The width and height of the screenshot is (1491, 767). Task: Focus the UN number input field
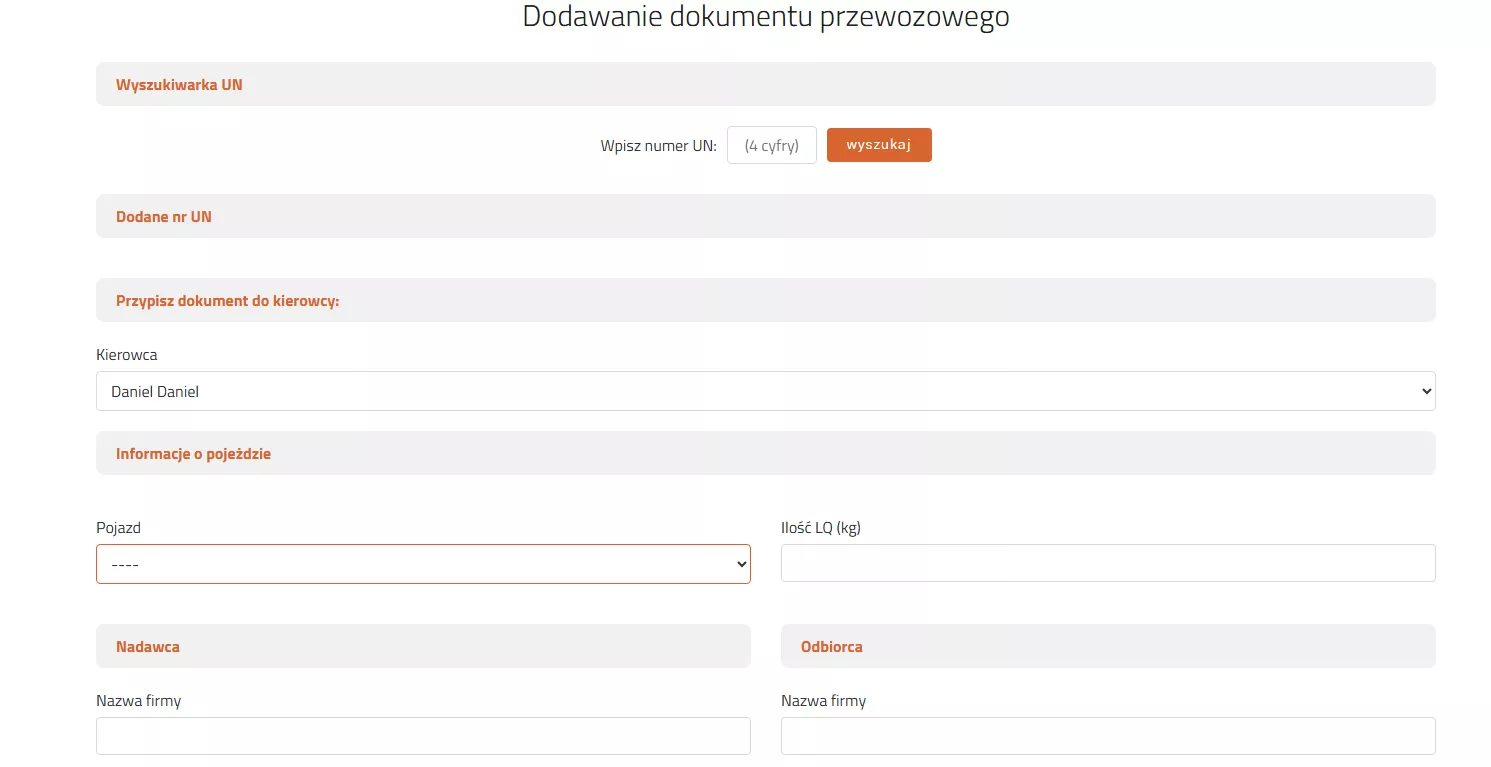coord(771,145)
